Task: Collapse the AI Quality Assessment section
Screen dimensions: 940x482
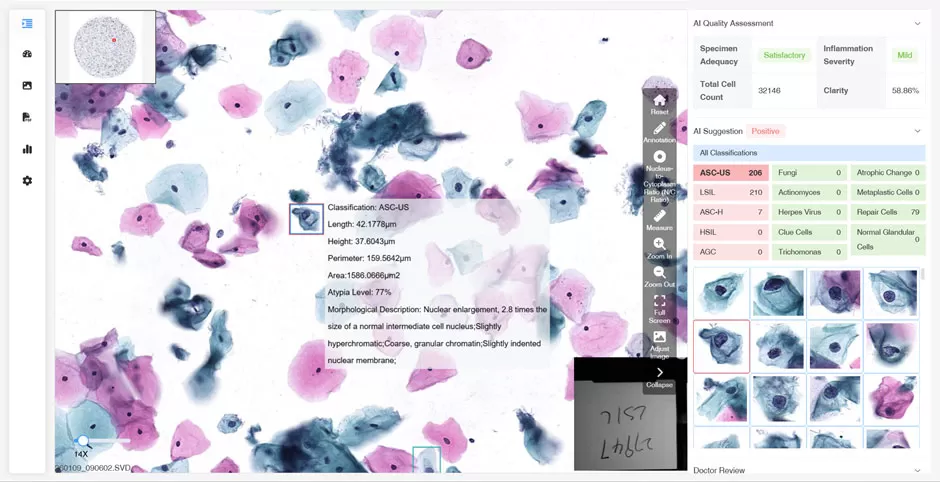Action: click(x=917, y=23)
